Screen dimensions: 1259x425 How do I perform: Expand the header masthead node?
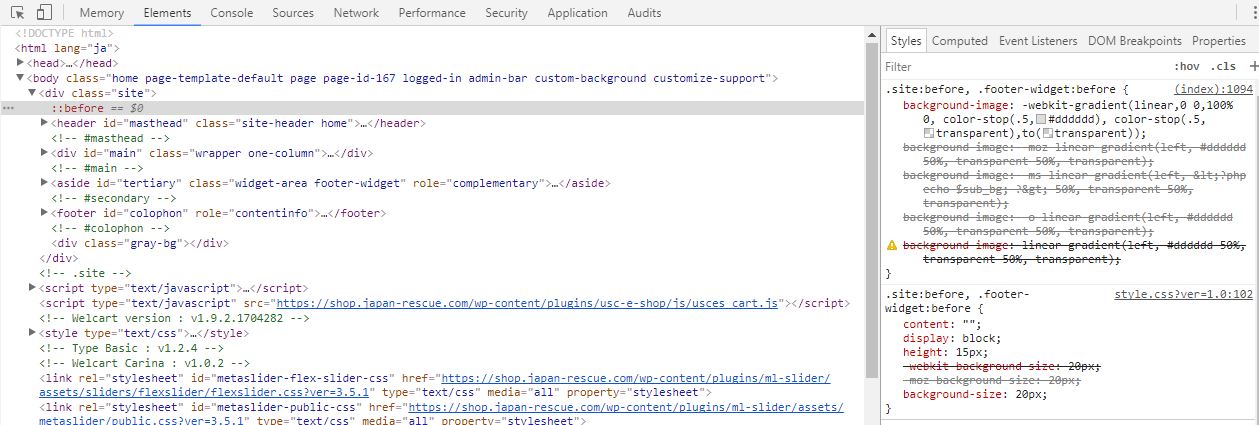click(44, 123)
